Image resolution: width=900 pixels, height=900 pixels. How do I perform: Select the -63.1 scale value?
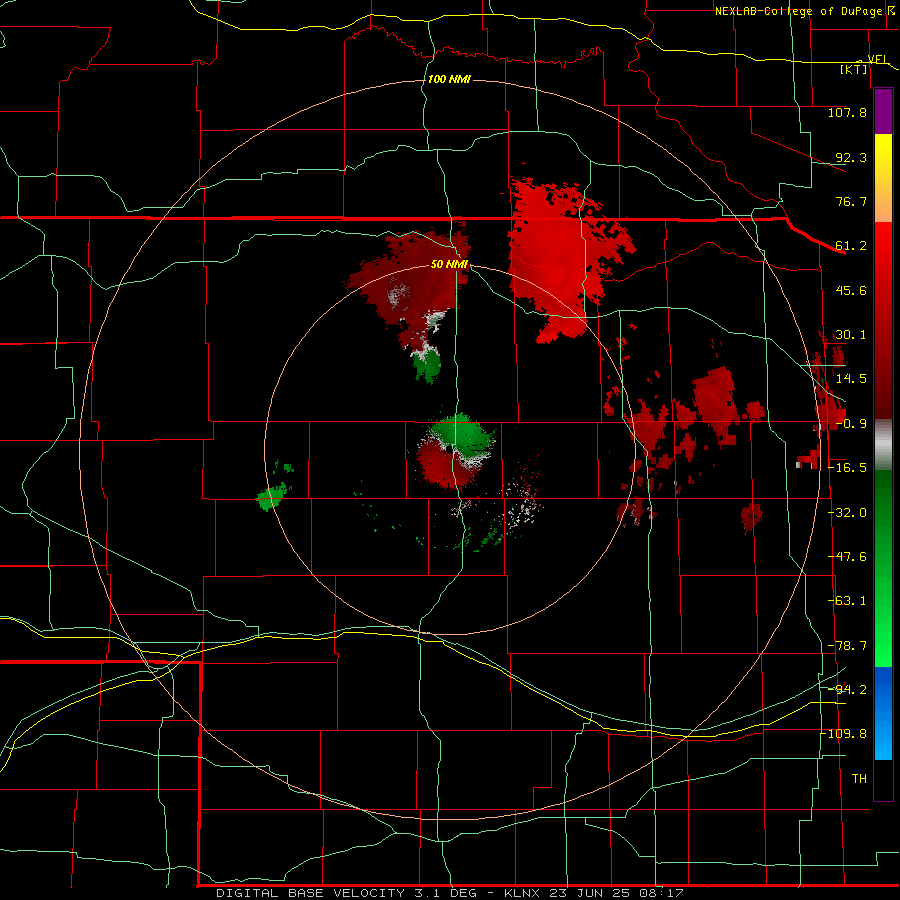(847, 601)
